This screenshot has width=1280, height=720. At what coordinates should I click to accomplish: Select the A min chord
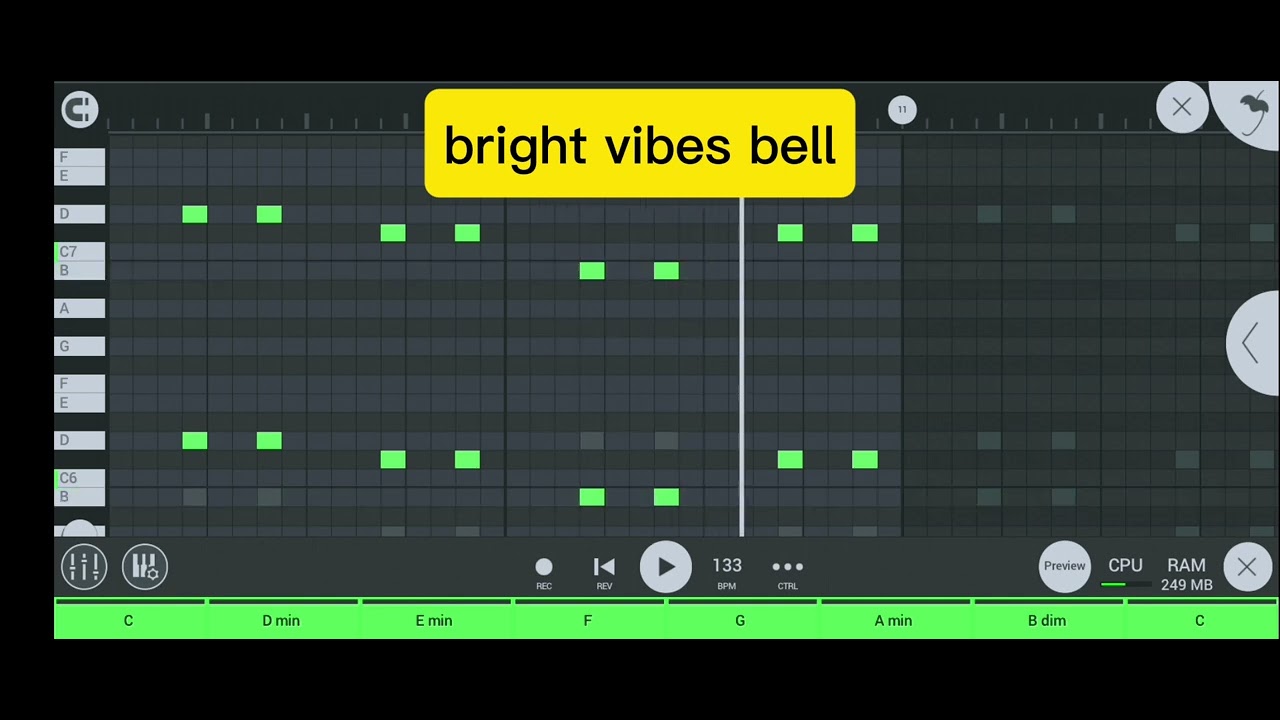coord(893,620)
